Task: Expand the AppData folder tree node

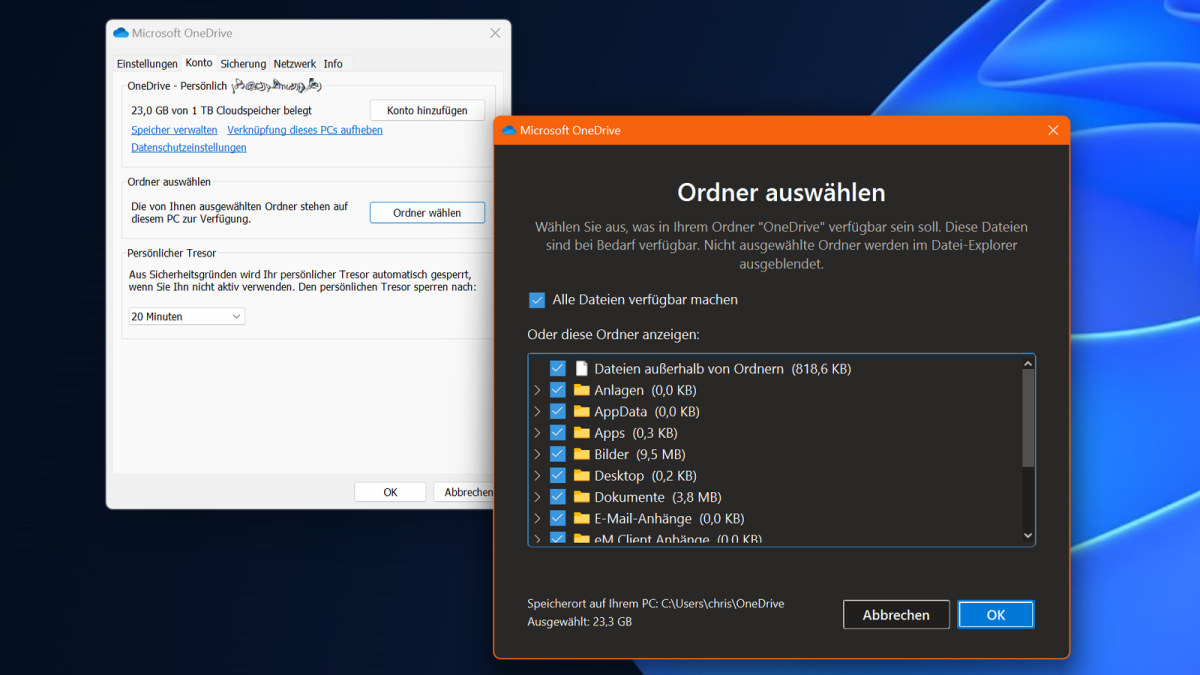Action: point(537,411)
